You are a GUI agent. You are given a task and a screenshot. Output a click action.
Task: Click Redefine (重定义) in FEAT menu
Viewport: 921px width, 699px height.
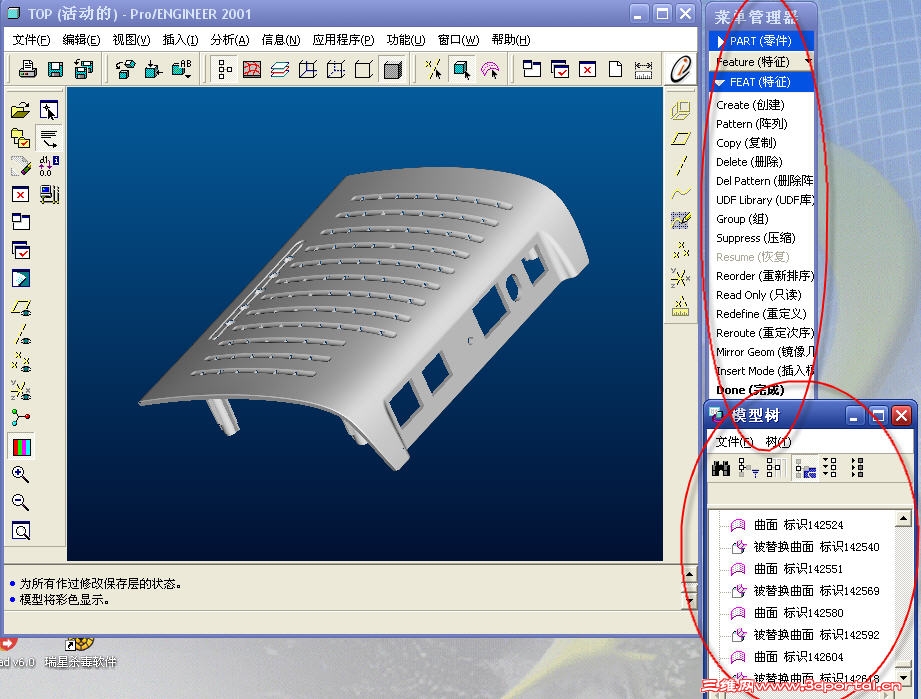(761, 314)
